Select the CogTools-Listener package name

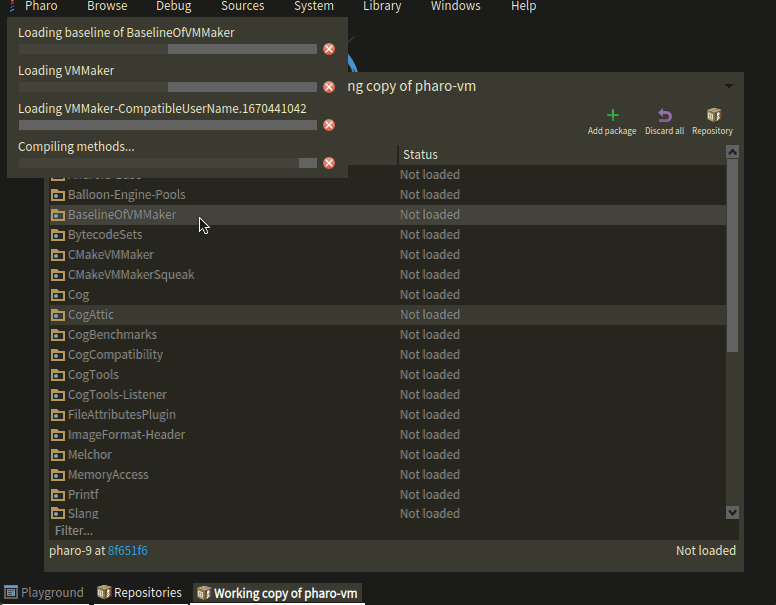click(x=117, y=395)
